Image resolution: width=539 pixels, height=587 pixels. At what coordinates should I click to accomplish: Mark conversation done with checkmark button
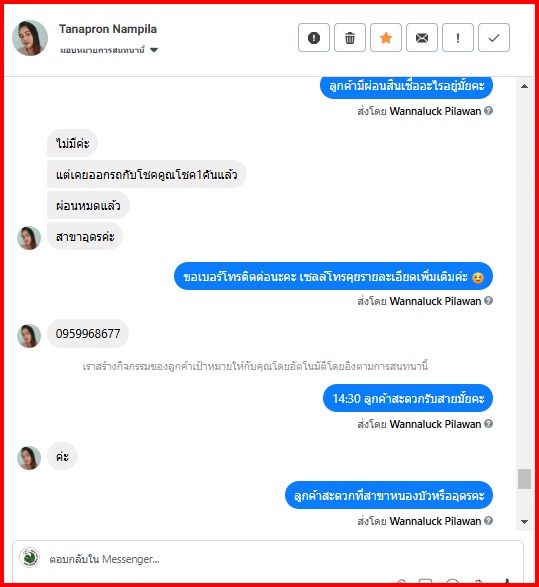(494, 37)
